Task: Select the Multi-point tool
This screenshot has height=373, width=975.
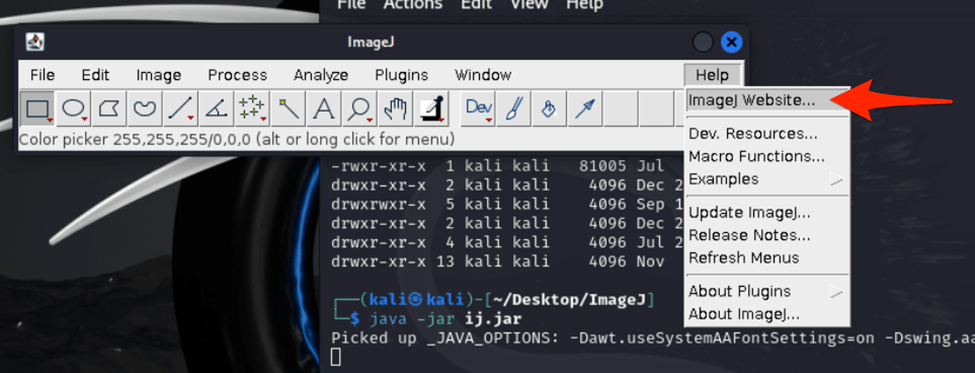Action: (x=252, y=109)
